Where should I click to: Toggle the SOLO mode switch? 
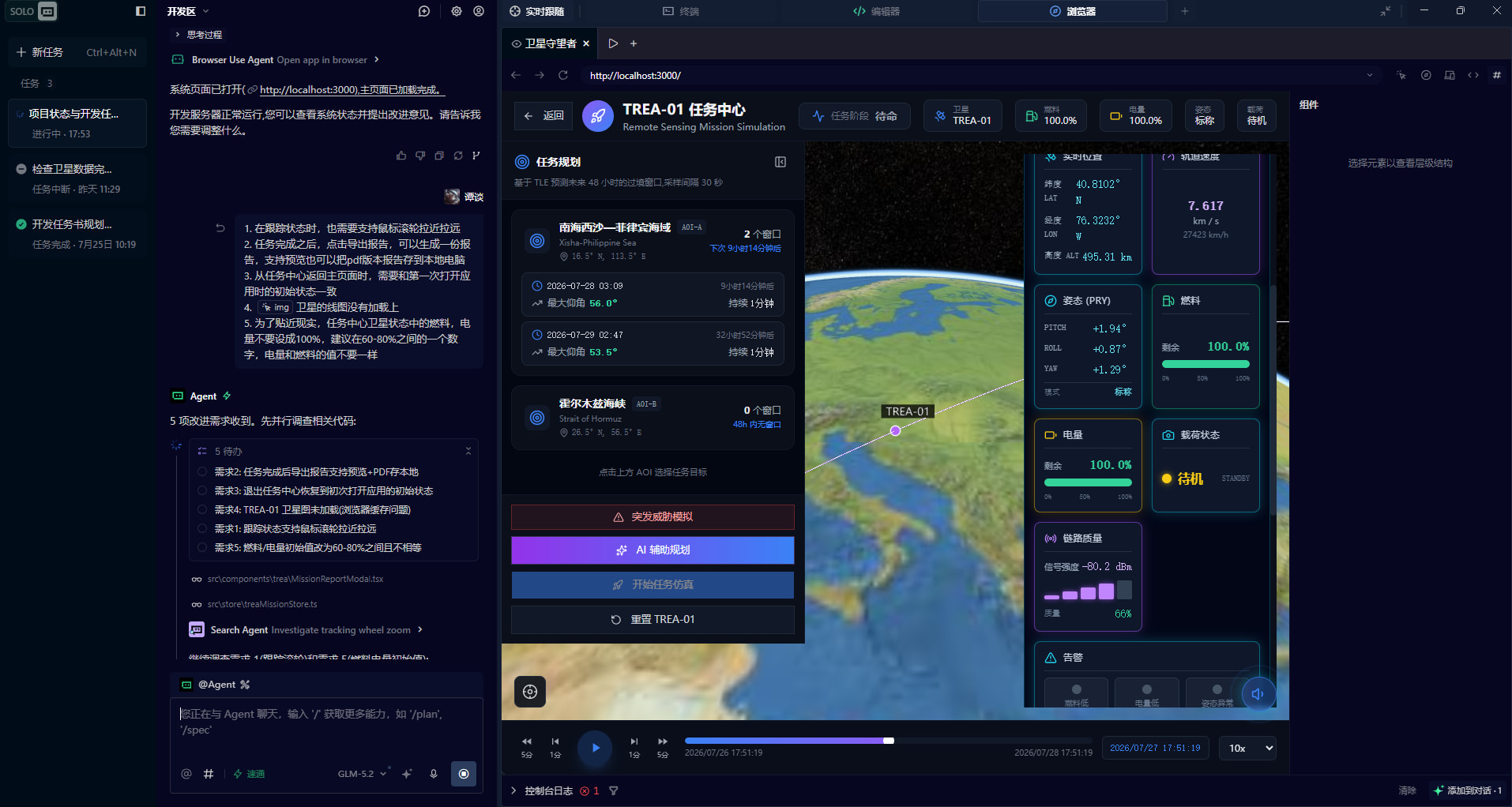point(32,11)
